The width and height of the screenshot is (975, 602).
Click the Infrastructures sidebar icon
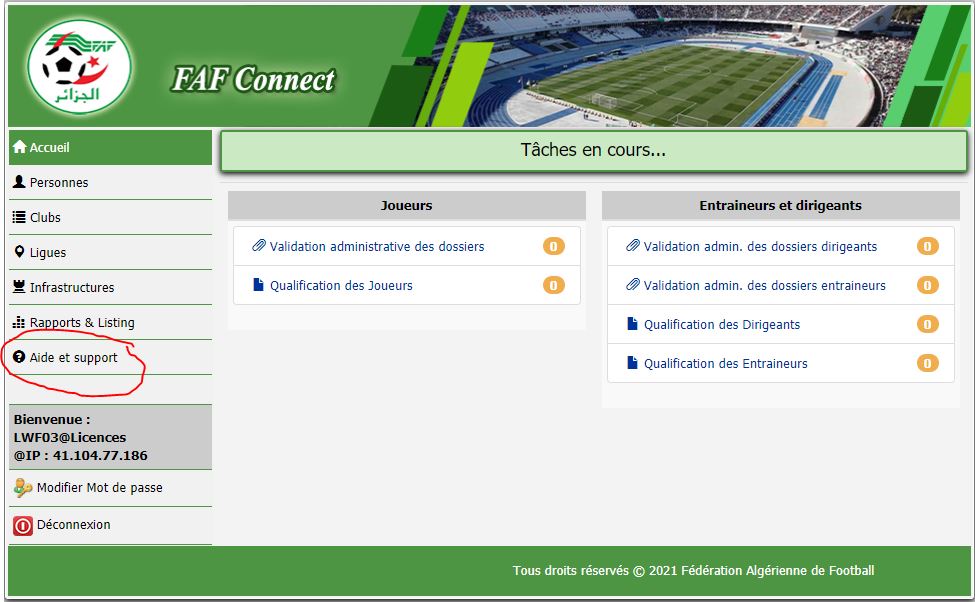click(19, 287)
